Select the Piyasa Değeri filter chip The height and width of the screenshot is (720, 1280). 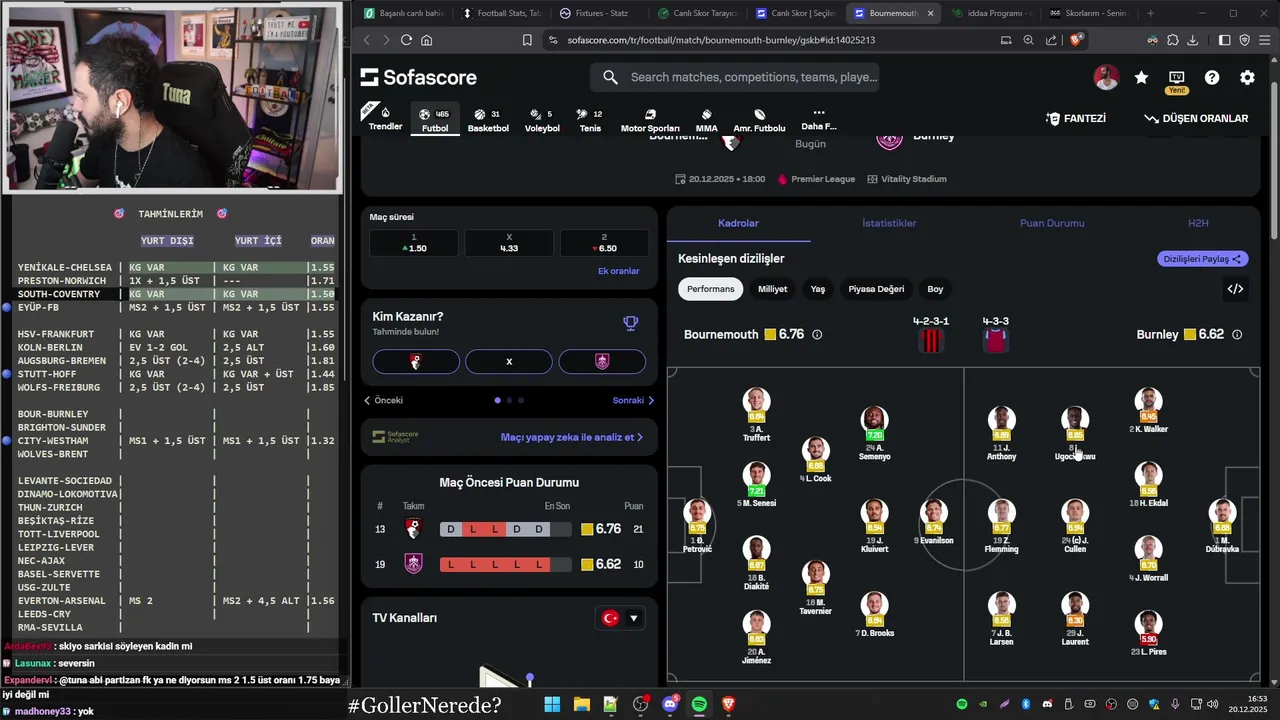coord(876,289)
